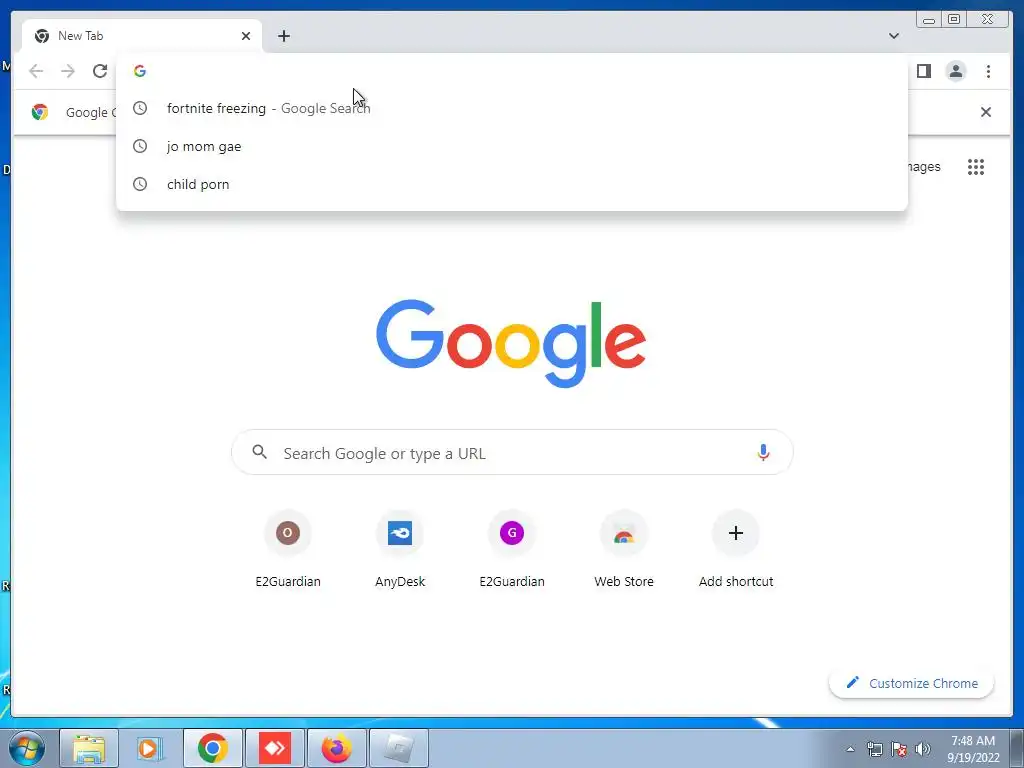Open AnyDesk from the taskbar
The width and height of the screenshot is (1024, 768).
pyautogui.click(x=275, y=748)
